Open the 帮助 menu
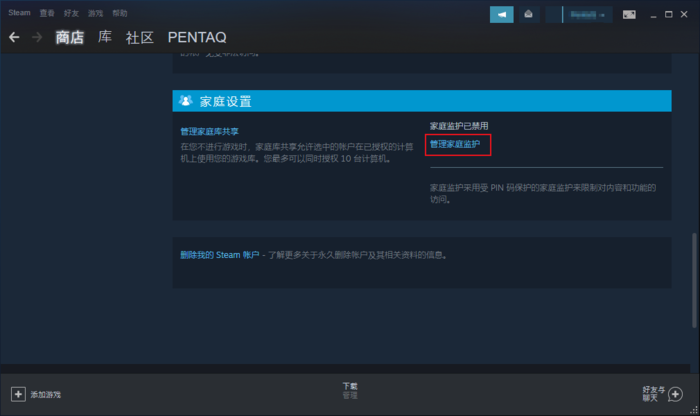Image resolution: width=700 pixels, height=416 pixels. (120, 13)
